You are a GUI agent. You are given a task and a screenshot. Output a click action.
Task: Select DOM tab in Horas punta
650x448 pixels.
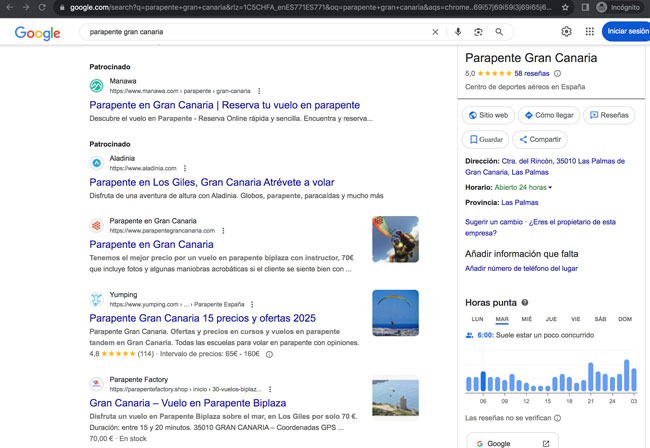625,319
